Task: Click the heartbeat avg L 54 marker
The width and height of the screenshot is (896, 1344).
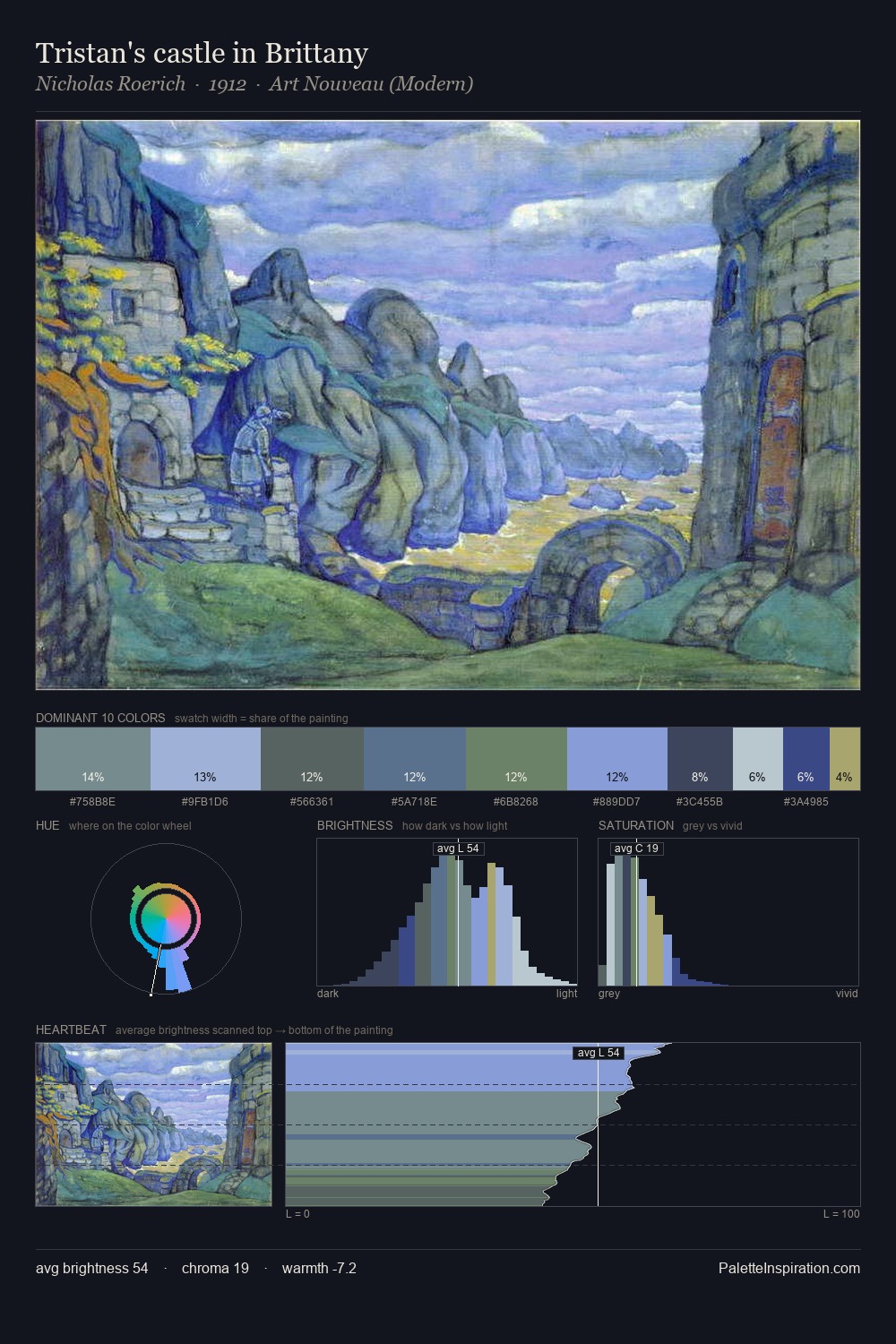Action: 598,1053
